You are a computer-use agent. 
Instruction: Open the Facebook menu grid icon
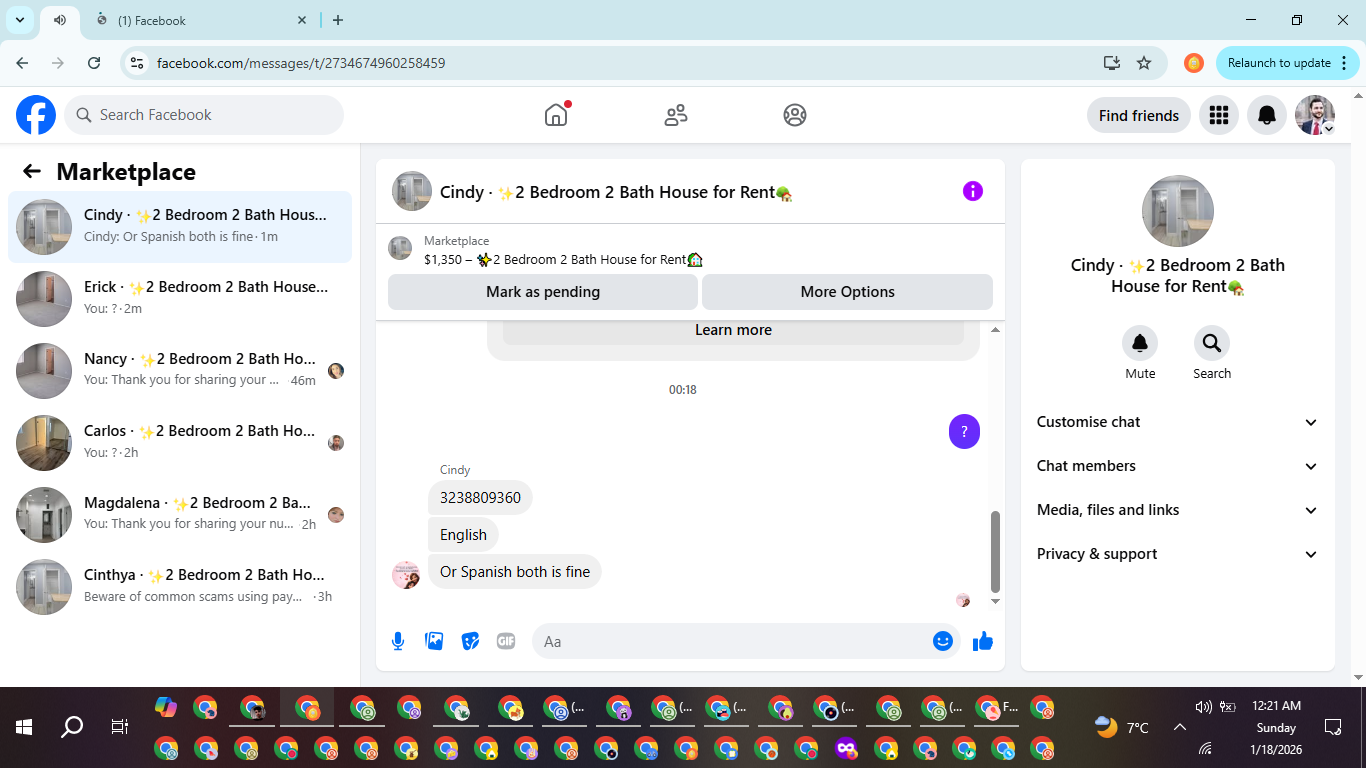(1218, 115)
